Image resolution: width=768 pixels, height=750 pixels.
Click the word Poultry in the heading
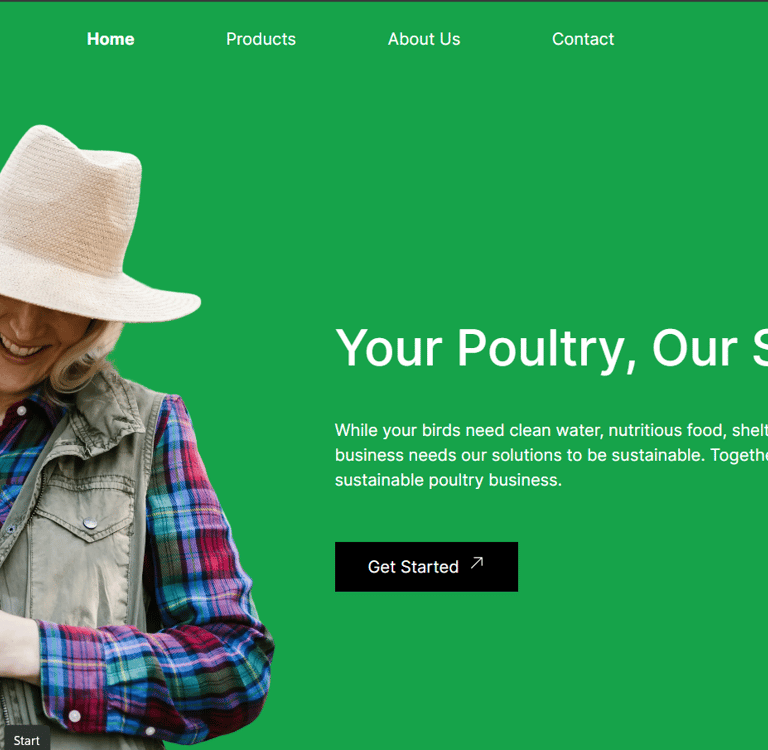click(541, 349)
